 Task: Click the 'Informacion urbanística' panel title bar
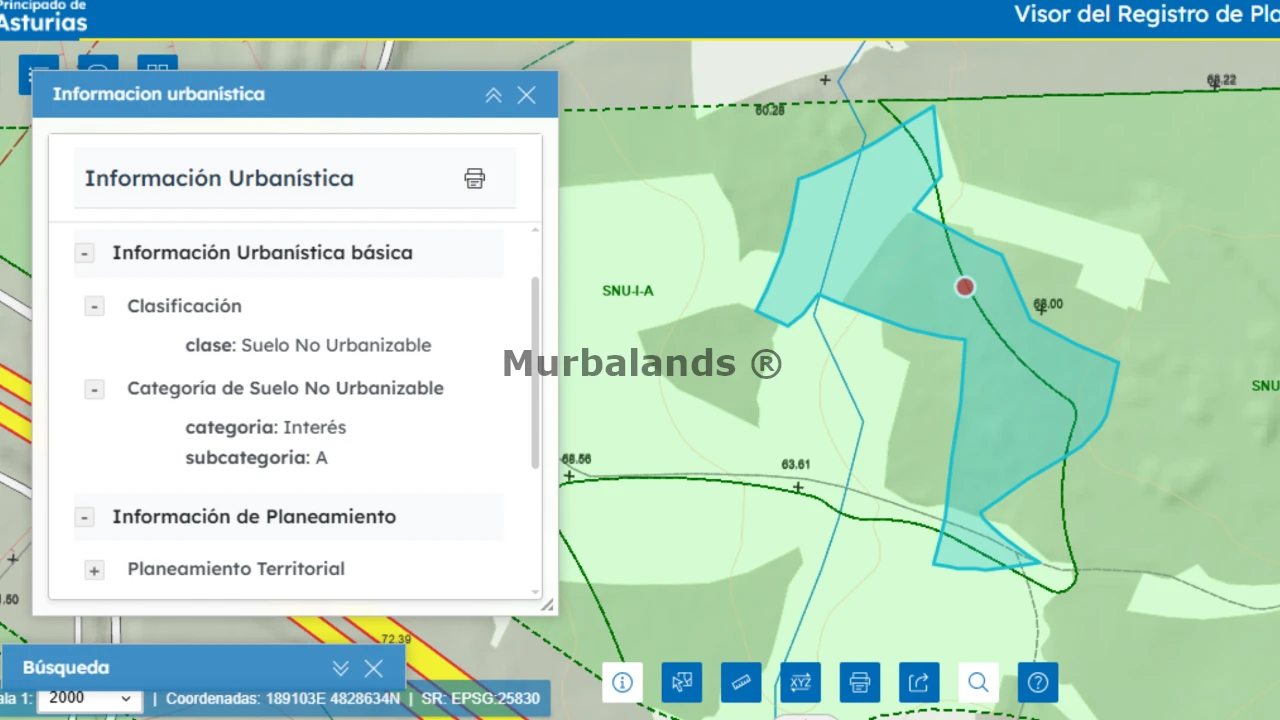[295, 95]
